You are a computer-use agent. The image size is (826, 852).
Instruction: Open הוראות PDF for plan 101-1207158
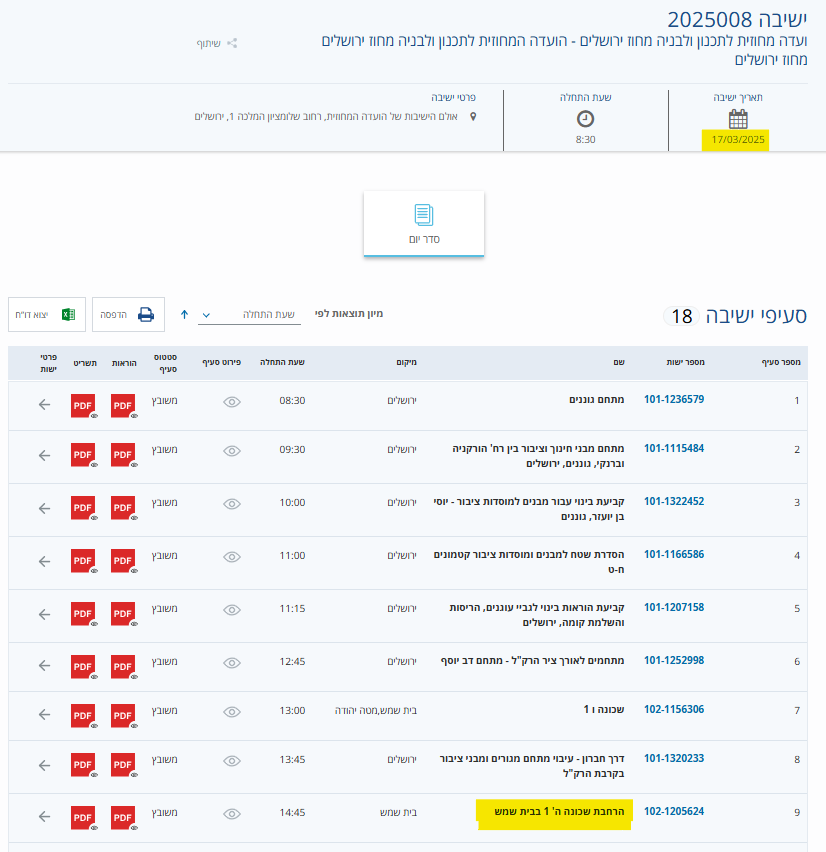(x=123, y=614)
